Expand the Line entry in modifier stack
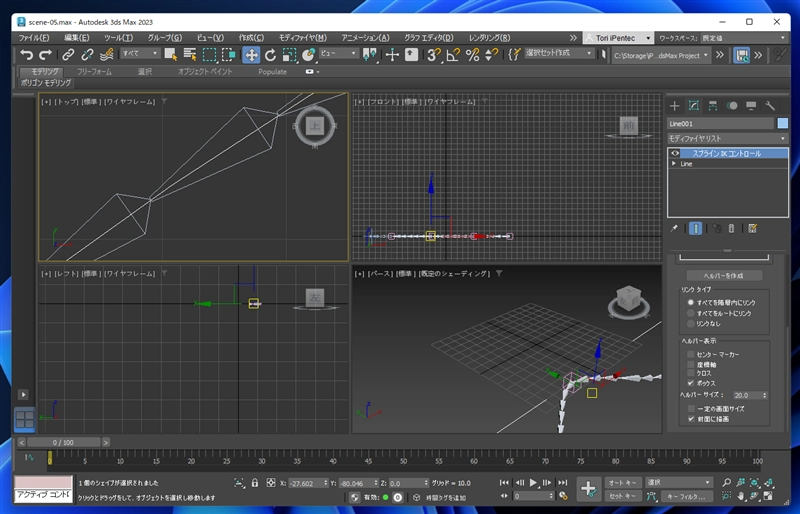800x514 pixels. pos(674,163)
